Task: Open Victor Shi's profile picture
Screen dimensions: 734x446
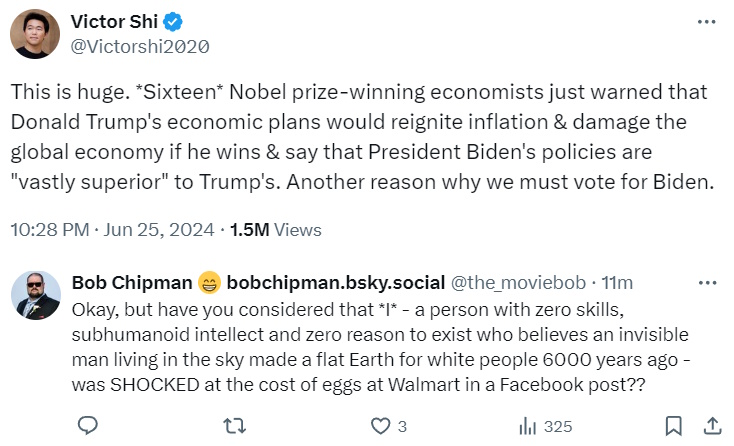Action: (x=35, y=33)
